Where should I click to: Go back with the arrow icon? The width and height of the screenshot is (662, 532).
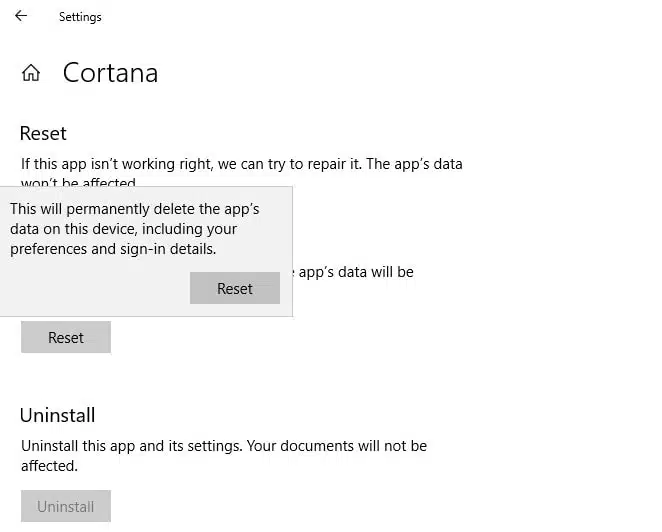coord(21,16)
